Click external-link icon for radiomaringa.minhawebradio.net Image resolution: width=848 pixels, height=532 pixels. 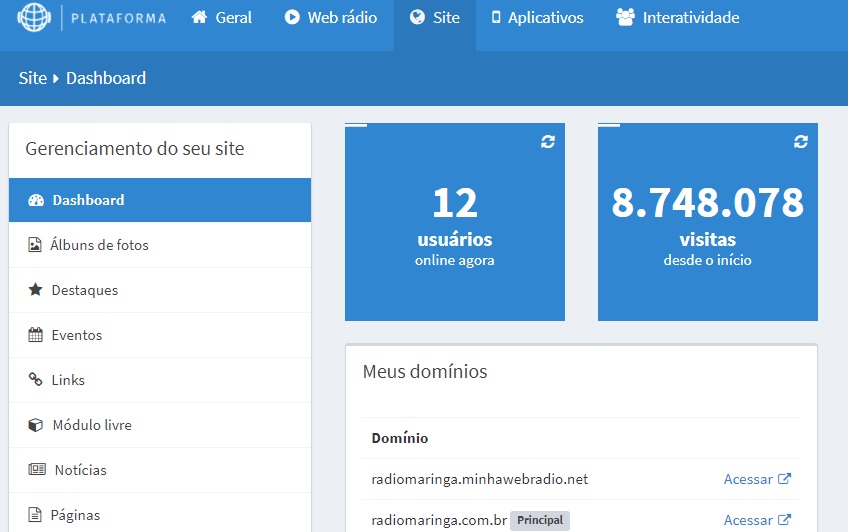coord(784,479)
